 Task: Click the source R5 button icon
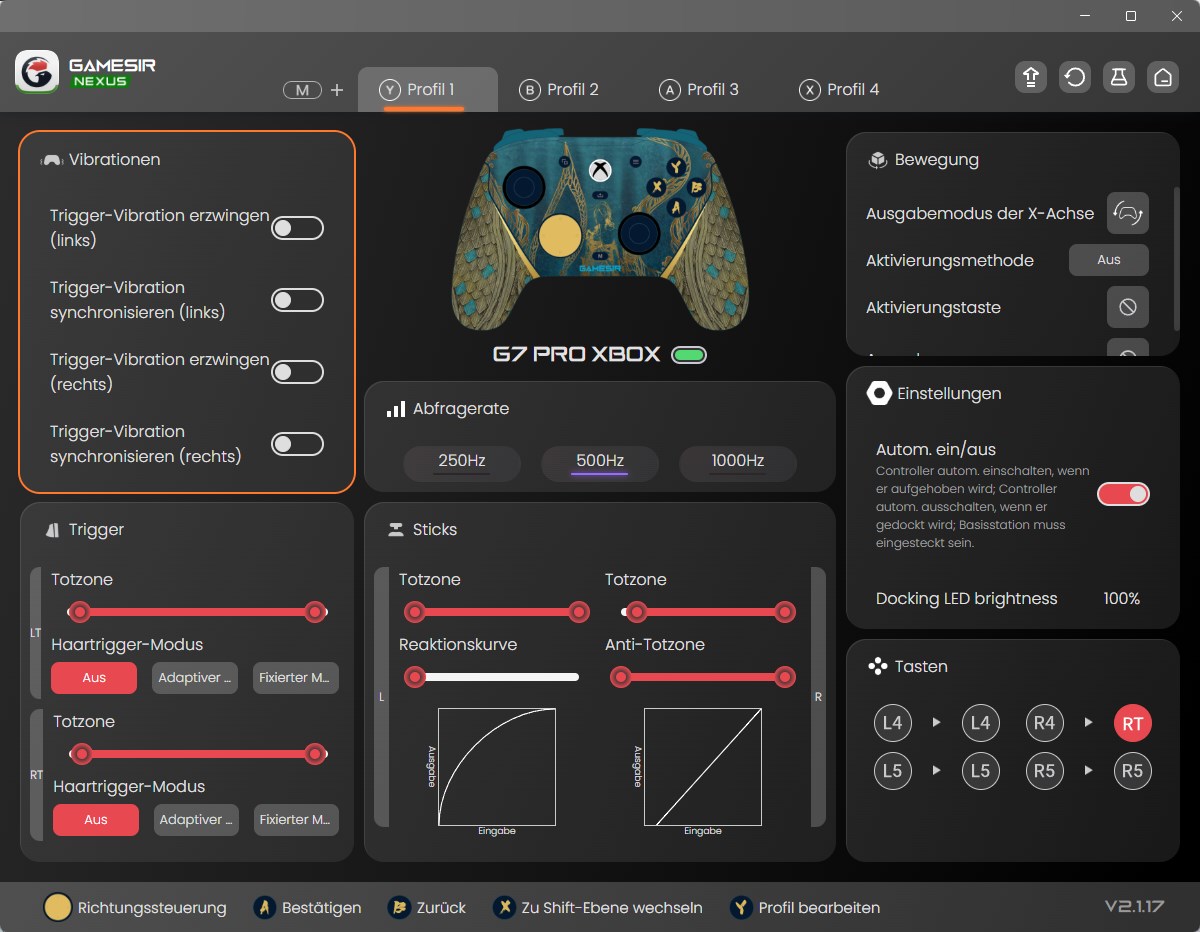coord(1044,770)
